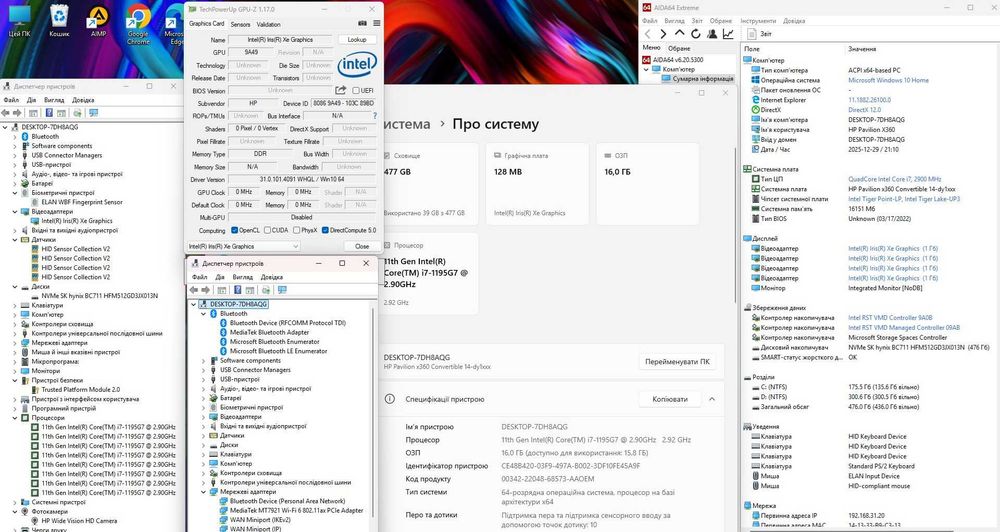Open Довідка menu in AIDA64
1000x532 pixels.
pos(794,21)
